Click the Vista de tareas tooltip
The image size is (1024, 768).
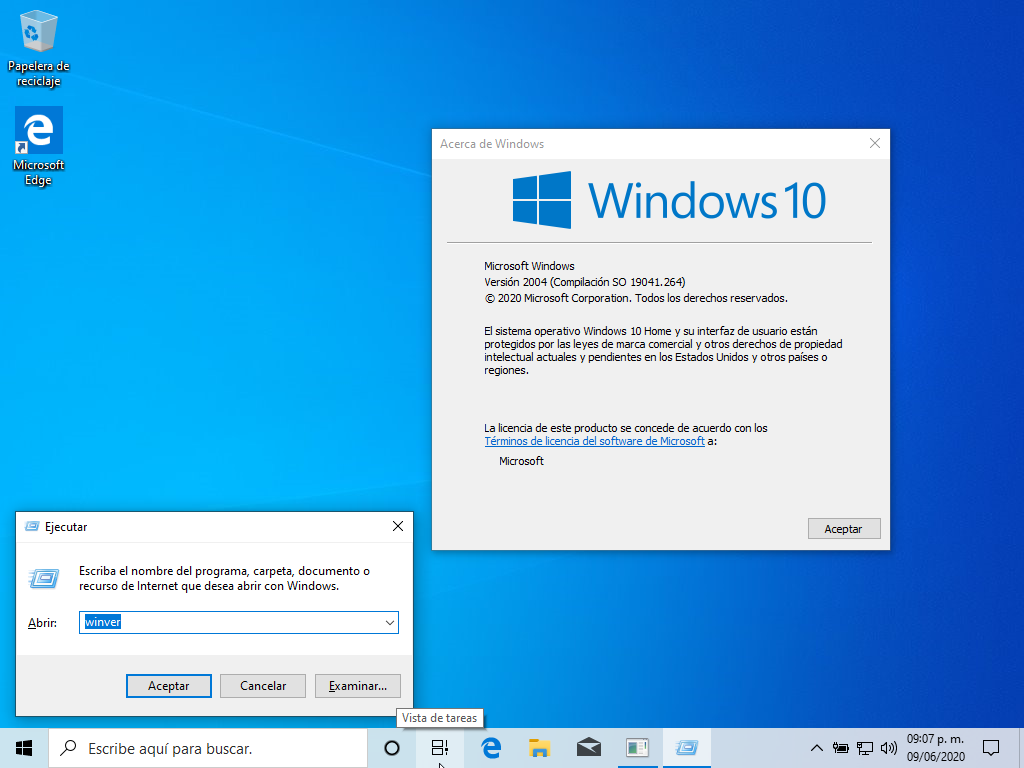point(440,718)
